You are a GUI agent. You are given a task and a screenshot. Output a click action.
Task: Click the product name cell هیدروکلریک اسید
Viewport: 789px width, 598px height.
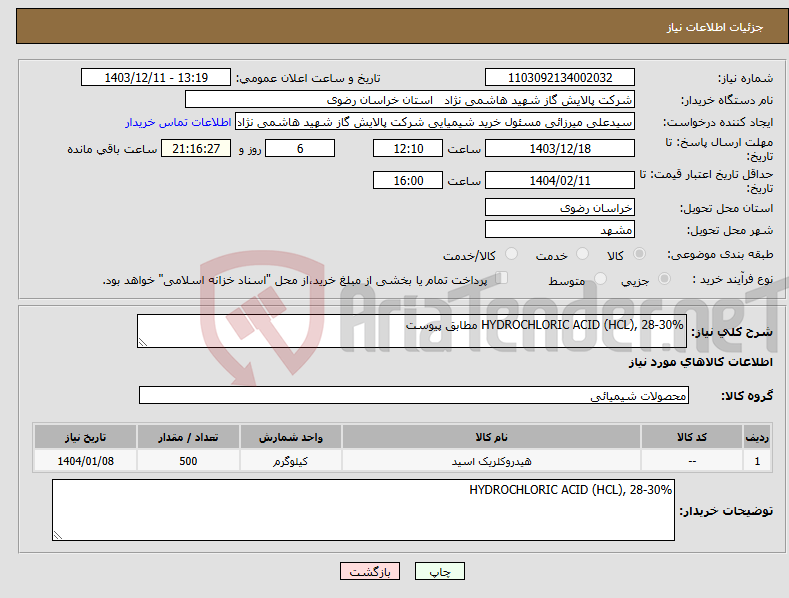(491, 461)
